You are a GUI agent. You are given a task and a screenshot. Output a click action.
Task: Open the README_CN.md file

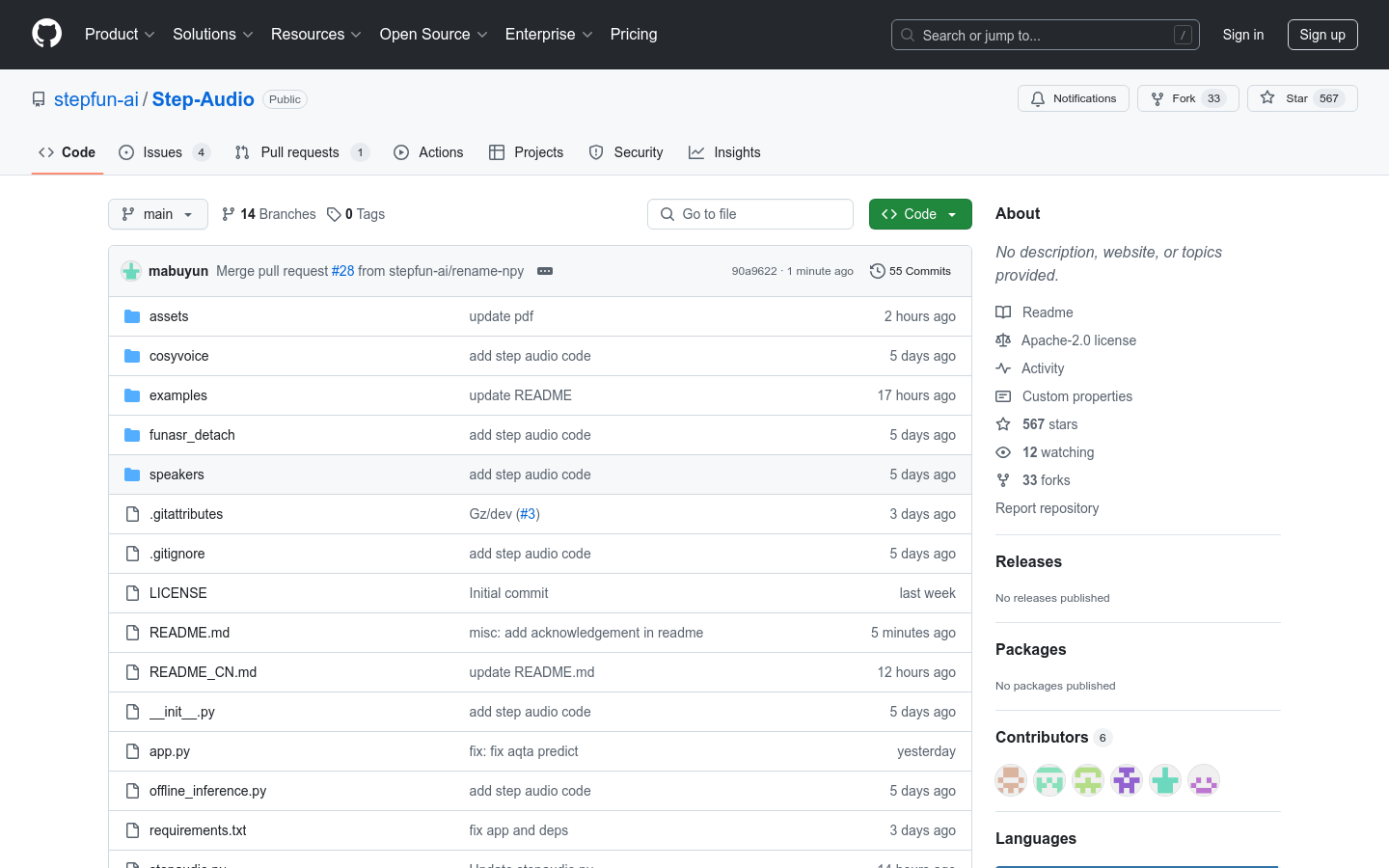click(x=204, y=672)
